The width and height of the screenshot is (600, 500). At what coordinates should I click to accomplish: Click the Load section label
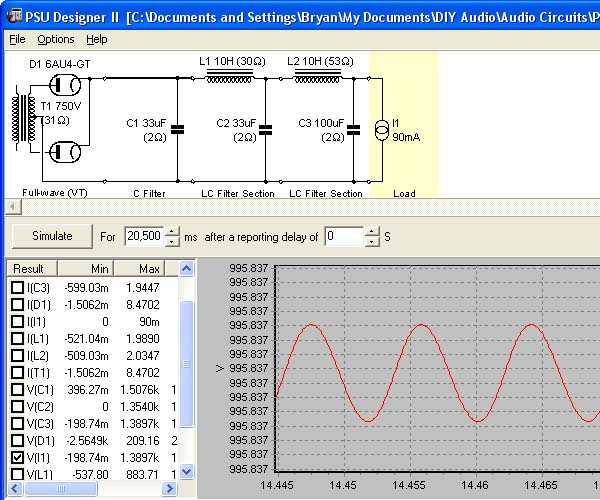click(x=404, y=194)
